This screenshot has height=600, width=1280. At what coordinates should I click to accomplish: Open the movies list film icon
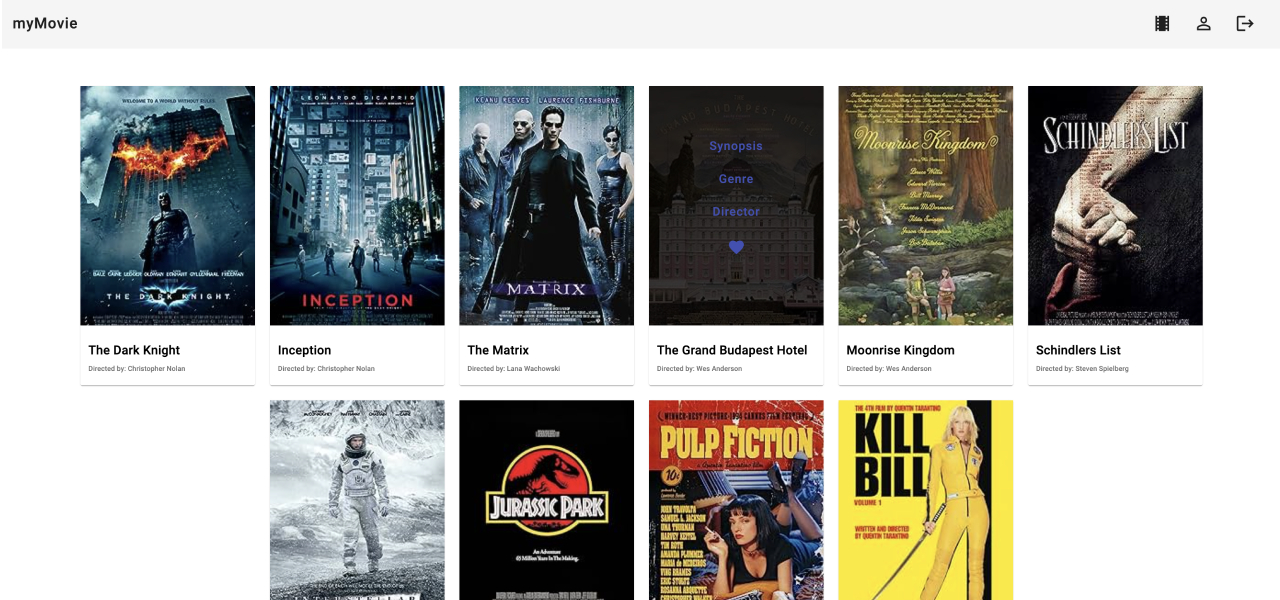pos(1162,23)
